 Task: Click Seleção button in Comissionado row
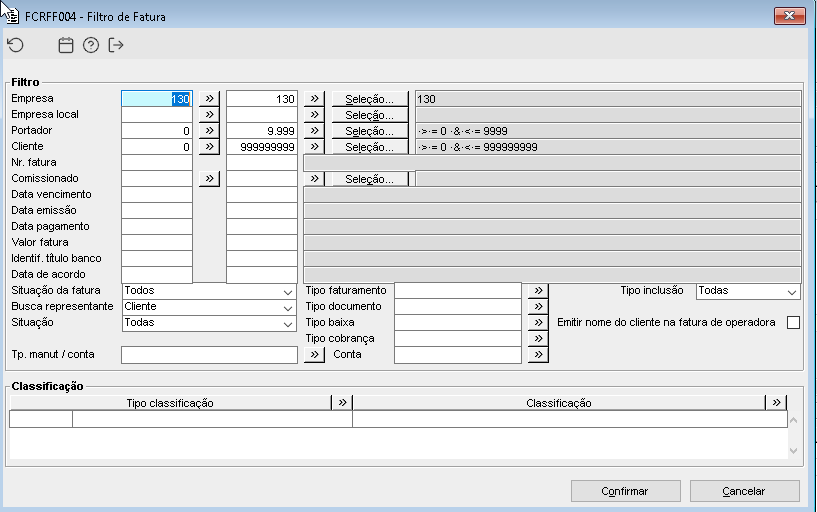pos(370,179)
